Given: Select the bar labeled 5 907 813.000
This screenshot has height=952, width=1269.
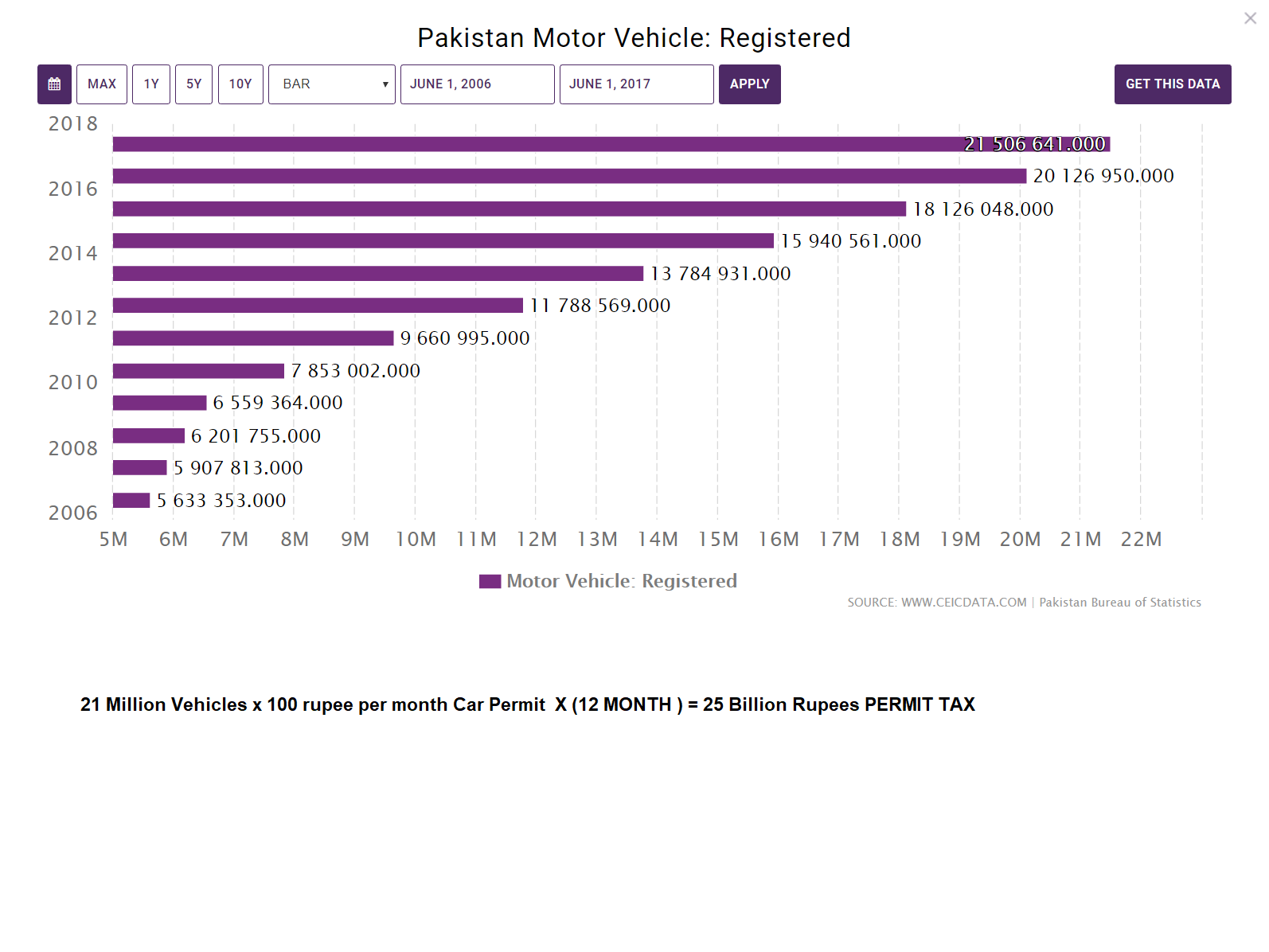Looking at the screenshot, I should (140, 467).
